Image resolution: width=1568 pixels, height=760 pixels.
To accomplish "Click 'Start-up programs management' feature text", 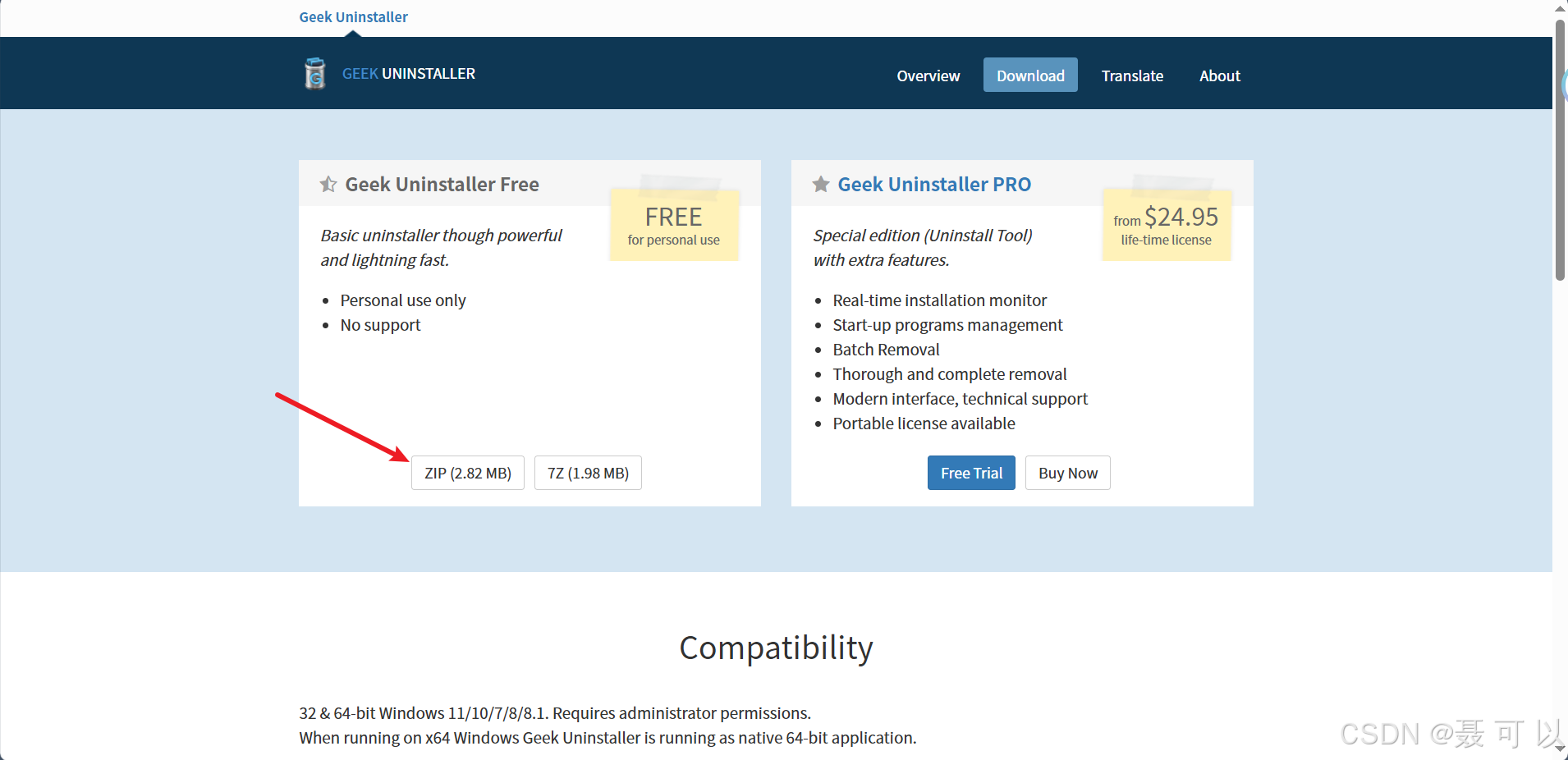I will pyautogui.click(x=947, y=325).
